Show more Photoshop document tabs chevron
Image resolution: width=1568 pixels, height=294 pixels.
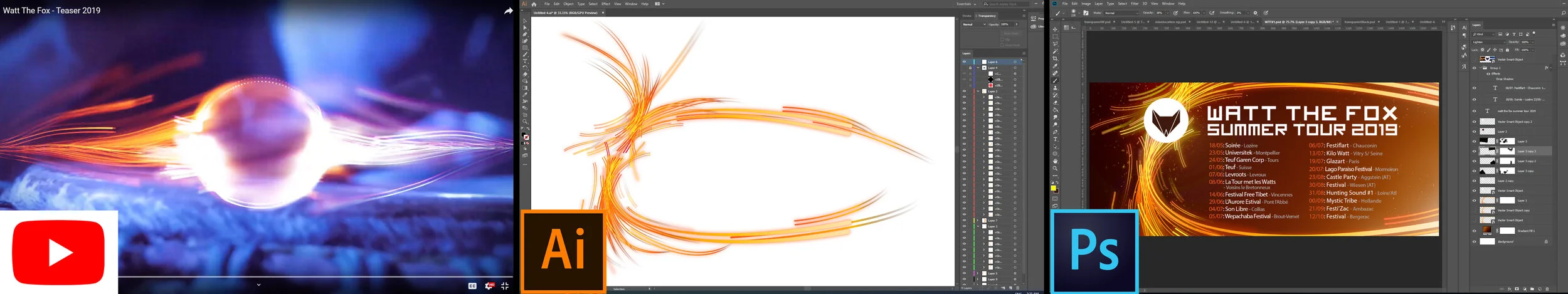point(1443,21)
